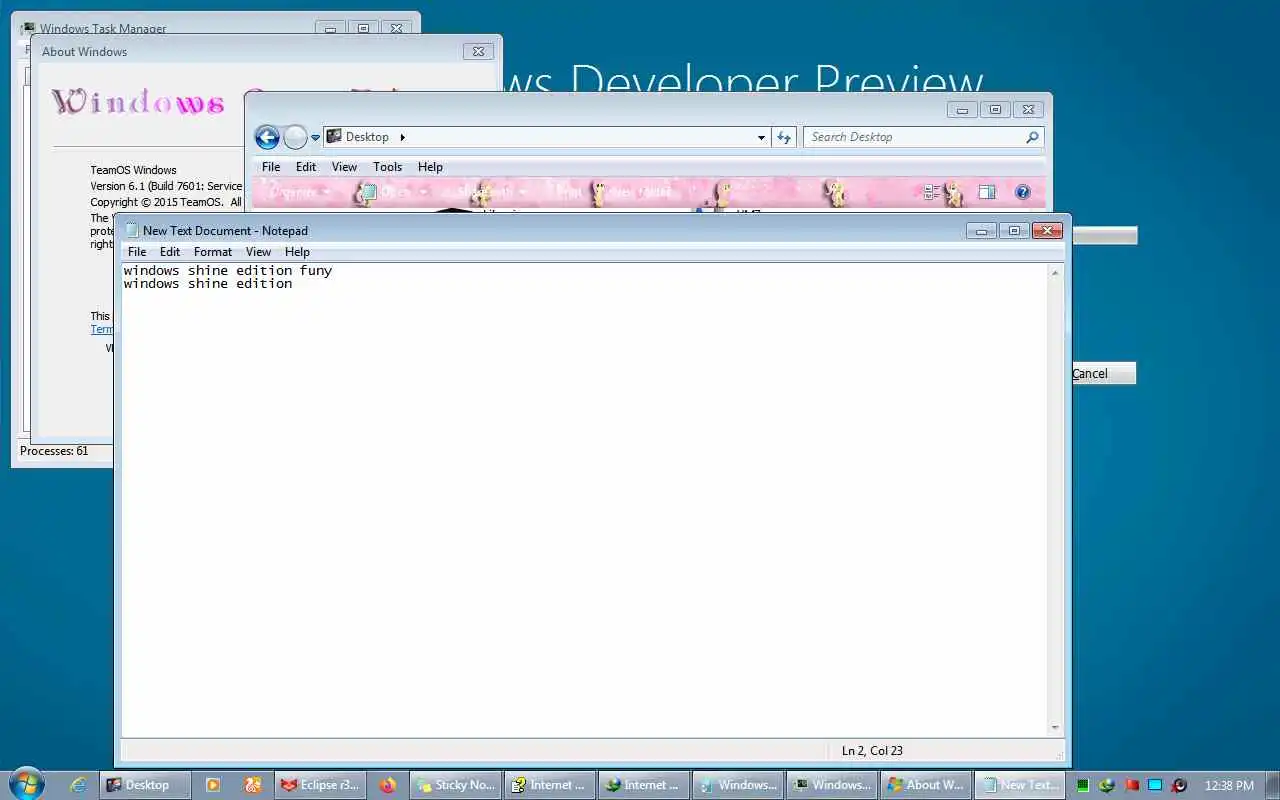The width and height of the screenshot is (1280, 800).
Task: Switch to the New Text... taskbar button
Action: coord(1020,785)
